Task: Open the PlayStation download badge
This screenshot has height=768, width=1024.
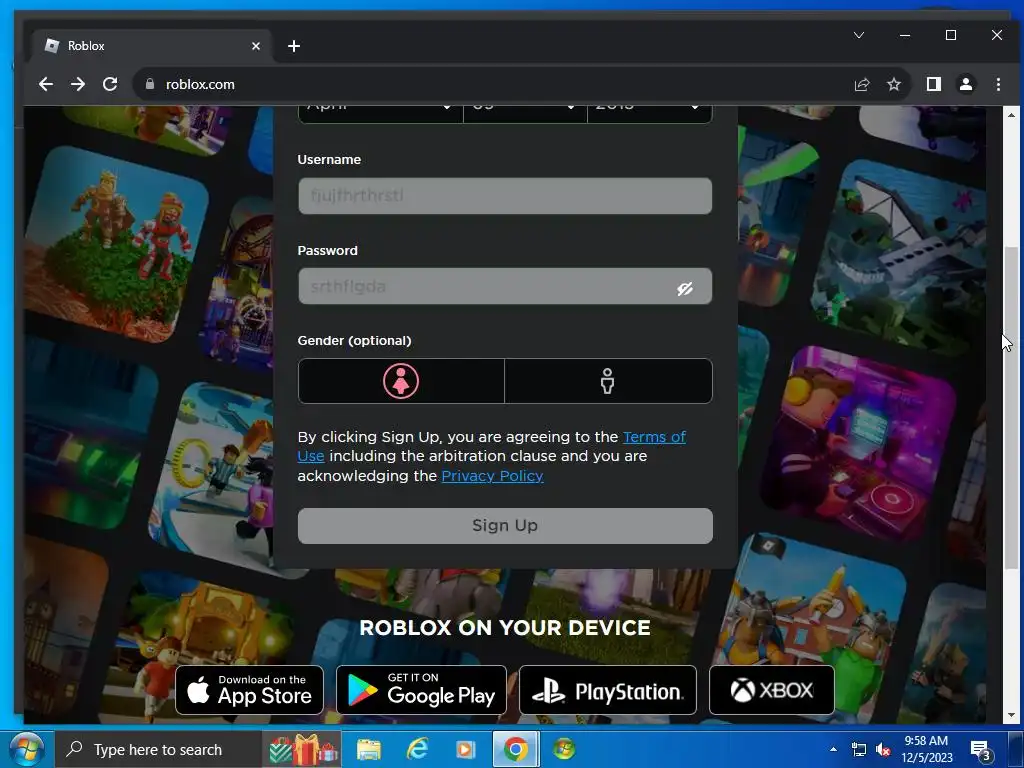Action: (x=608, y=690)
